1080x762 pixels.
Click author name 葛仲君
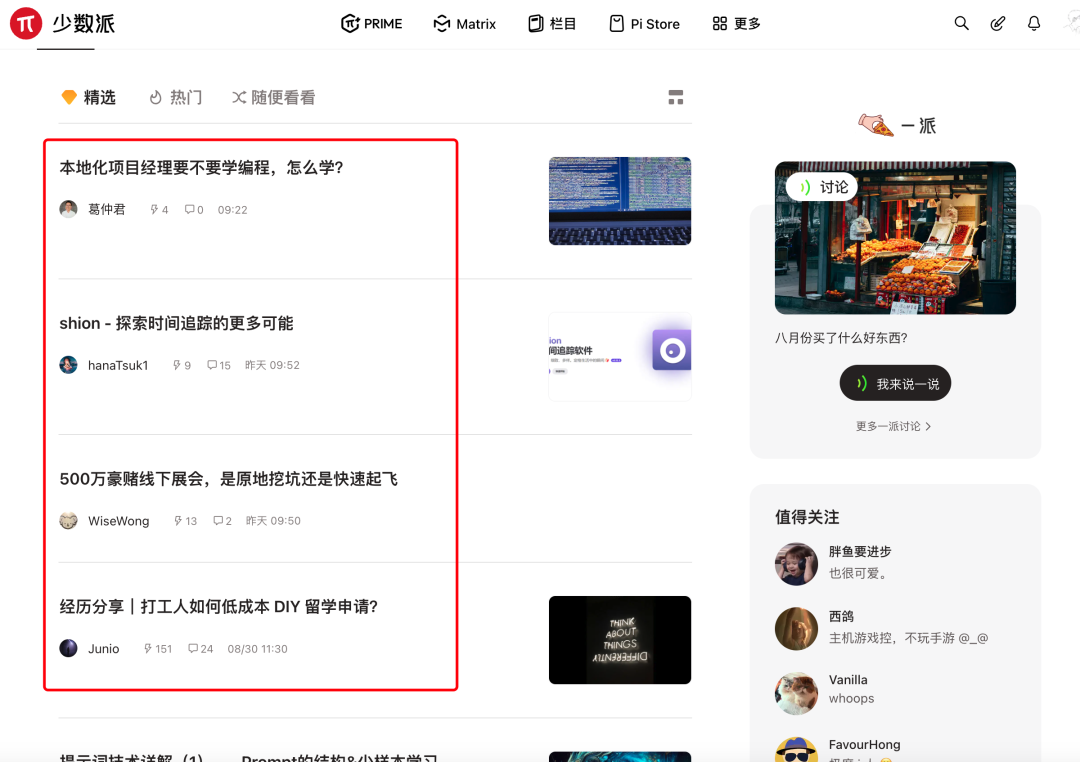(107, 209)
